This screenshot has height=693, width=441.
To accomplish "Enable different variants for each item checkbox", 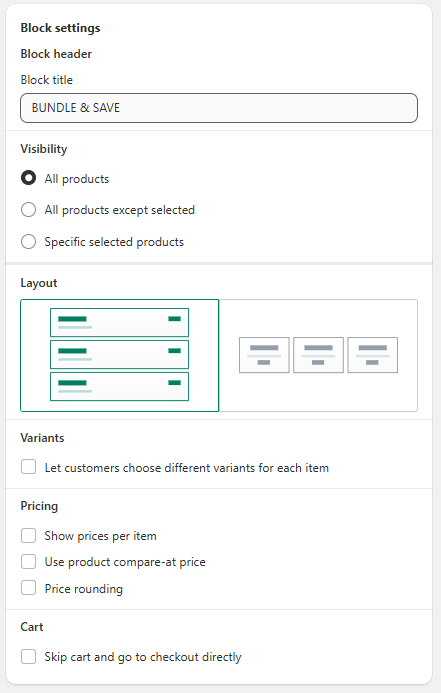I will (x=28, y=467).
